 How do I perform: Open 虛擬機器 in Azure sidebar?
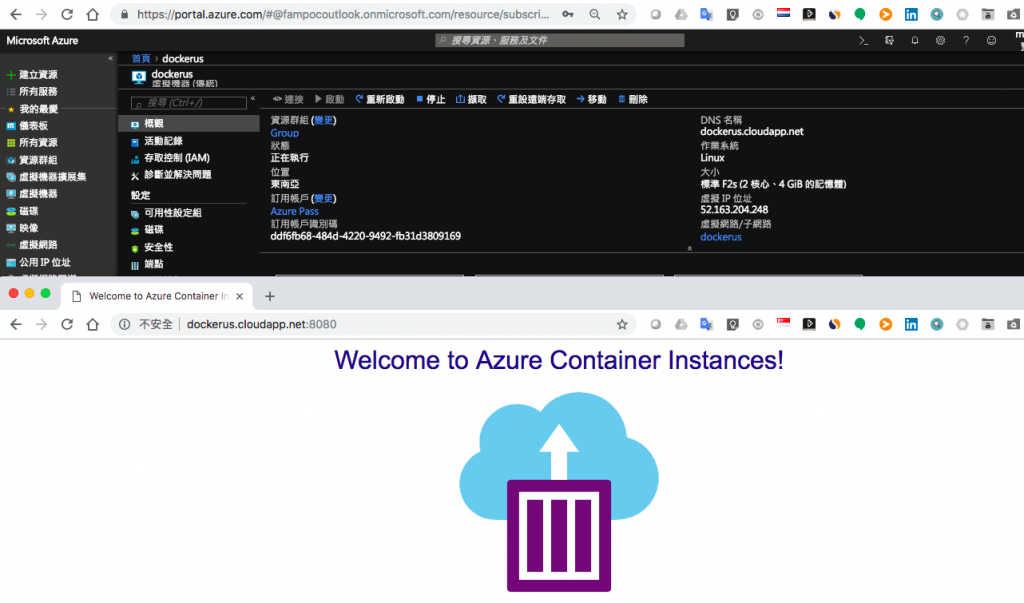tap(38, 194)
